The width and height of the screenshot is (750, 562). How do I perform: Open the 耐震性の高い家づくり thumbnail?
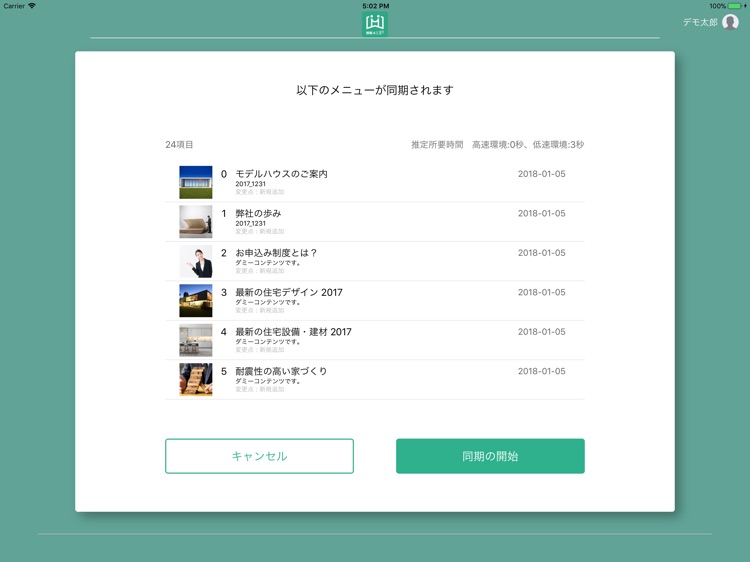(x=196, y=380)
